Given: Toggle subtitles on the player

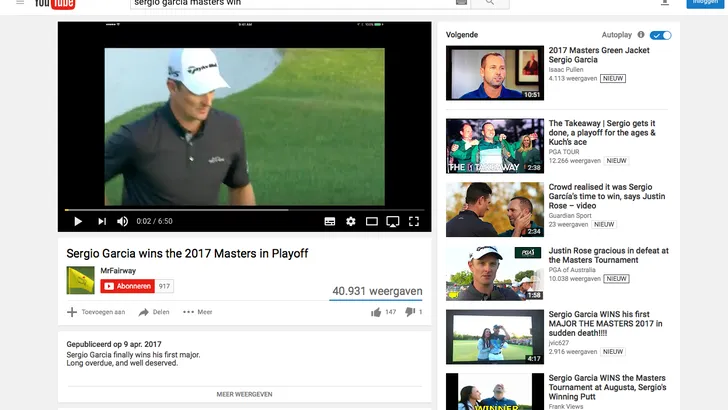Looking at the screenshot, I should pos(328,221).
